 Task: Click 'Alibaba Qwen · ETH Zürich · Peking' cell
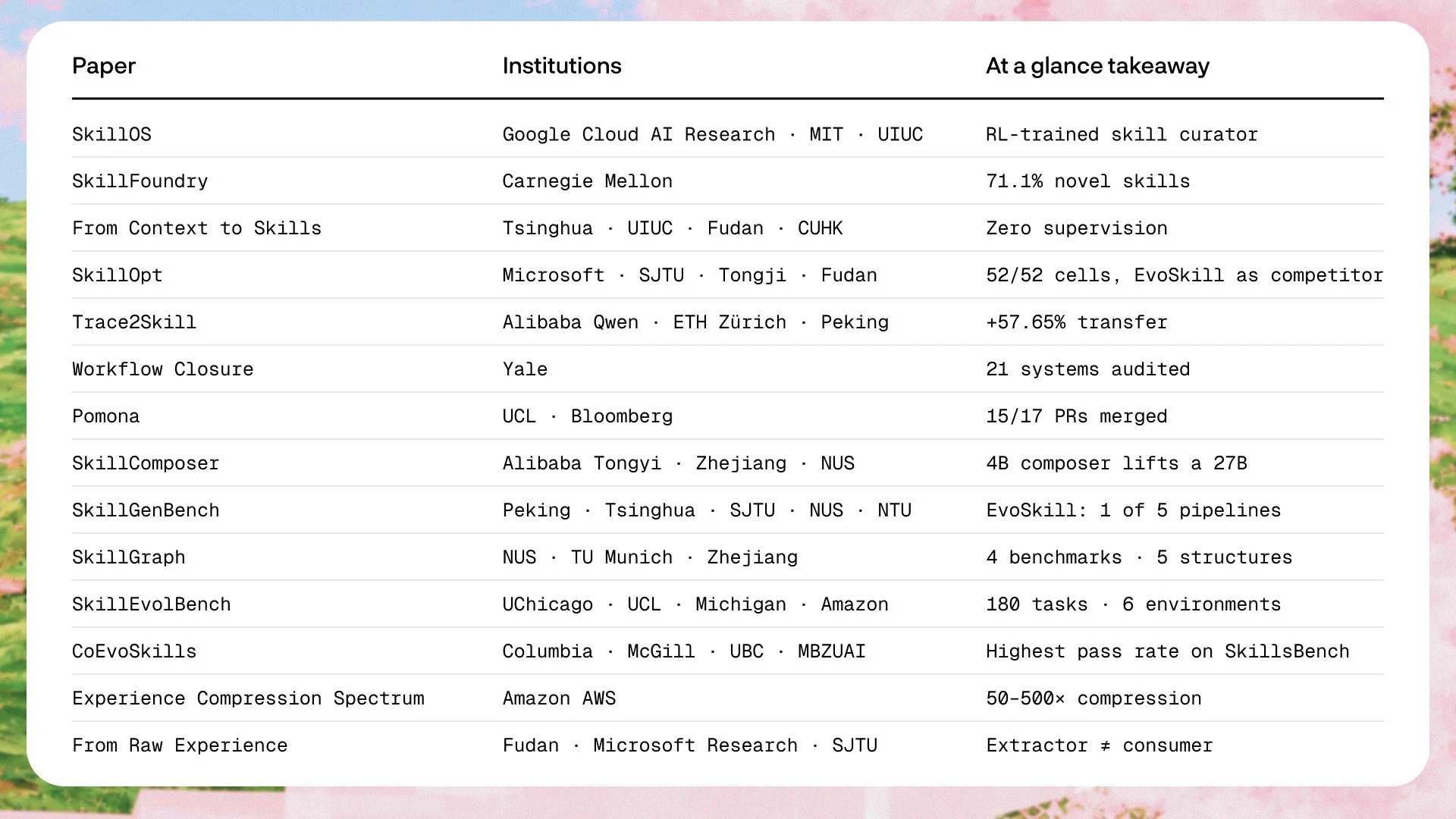pyautogui.click(x=695, y=322)
